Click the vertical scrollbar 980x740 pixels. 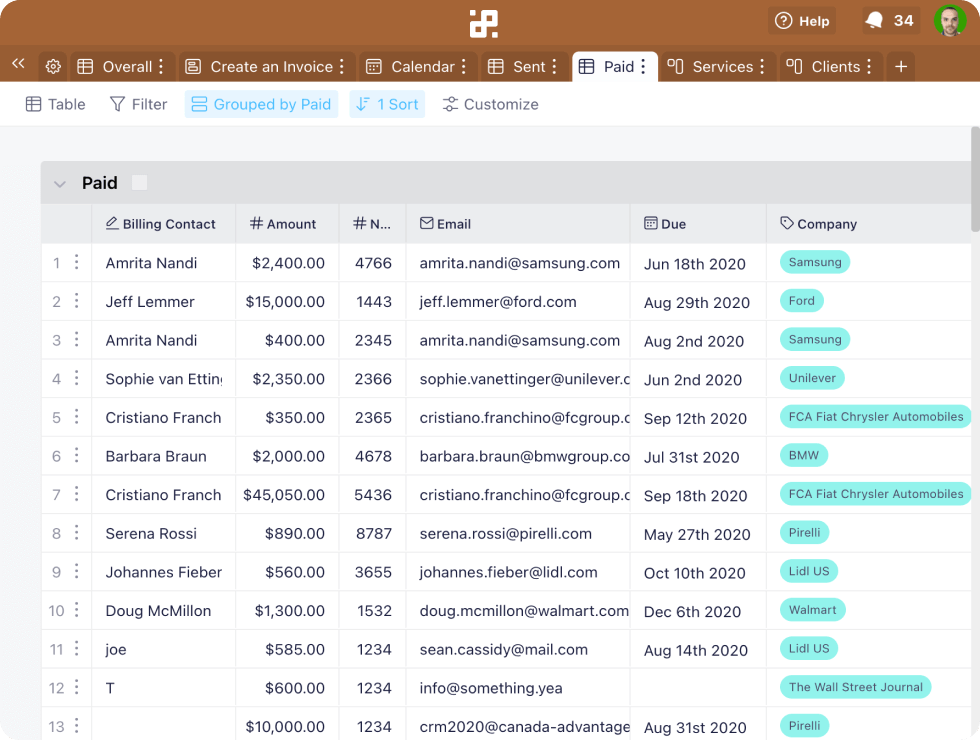pos(975,179)
